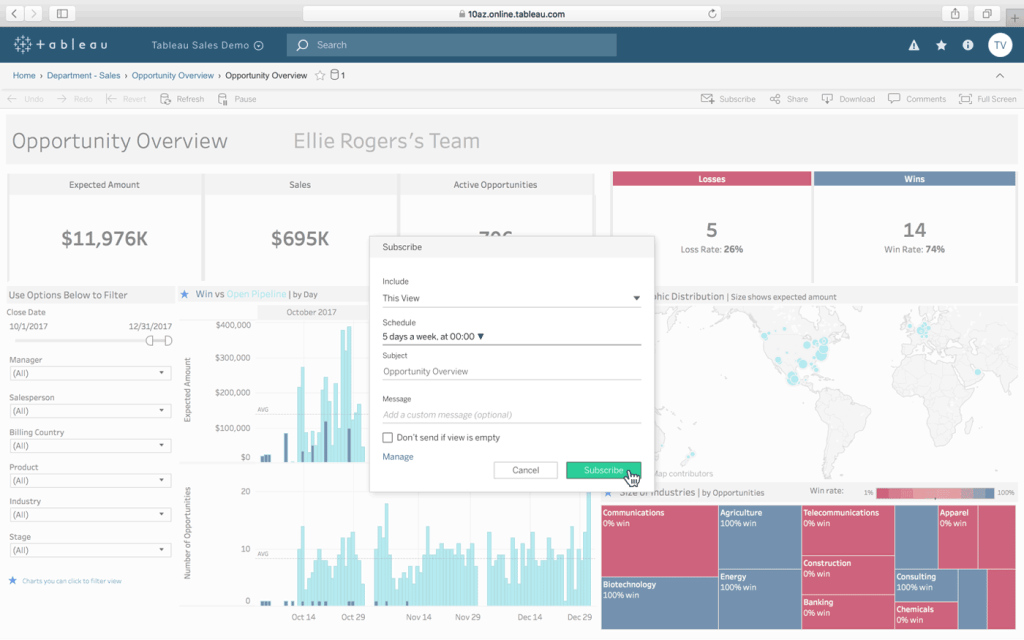Screen dimensions: 1024x640
Task: Pause data updates in toolbar
Action: (x=238, y=99)
